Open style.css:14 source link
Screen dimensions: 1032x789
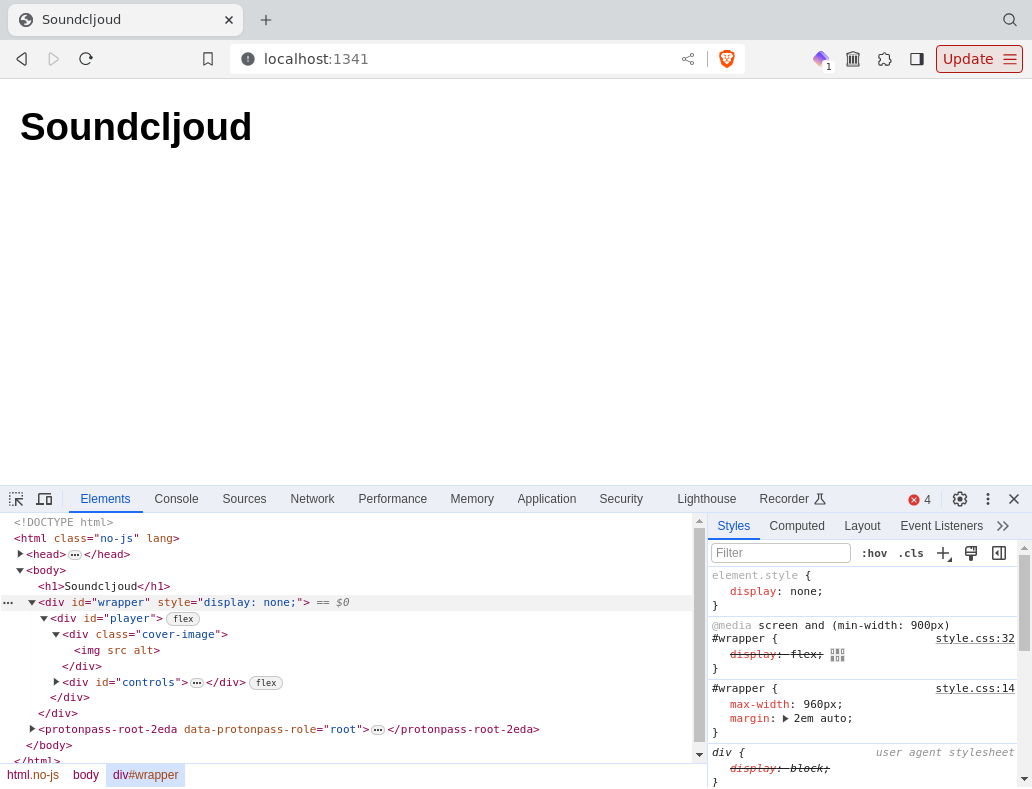[975, 688]
